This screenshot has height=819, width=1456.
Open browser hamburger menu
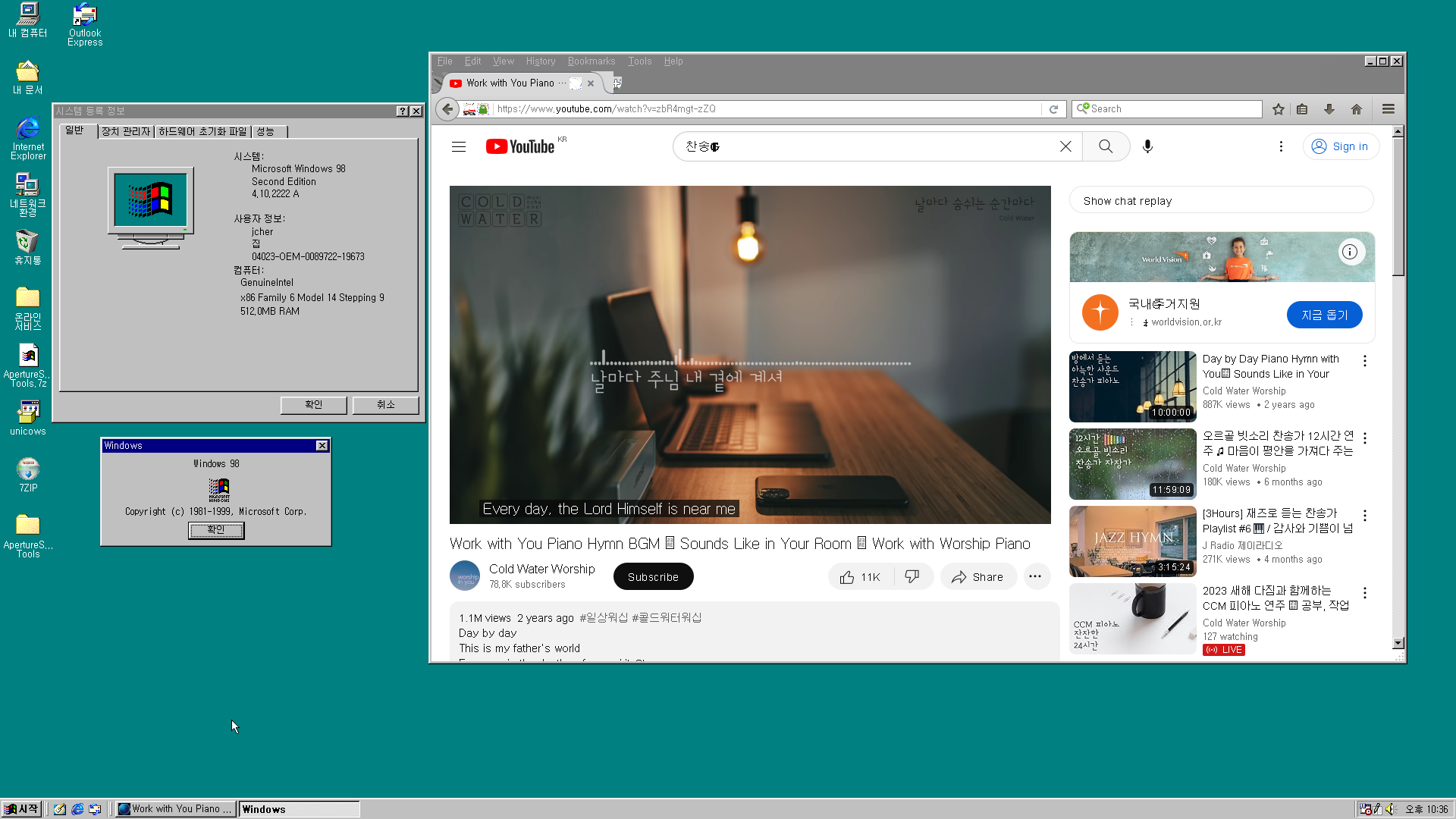pos(1389,109)
